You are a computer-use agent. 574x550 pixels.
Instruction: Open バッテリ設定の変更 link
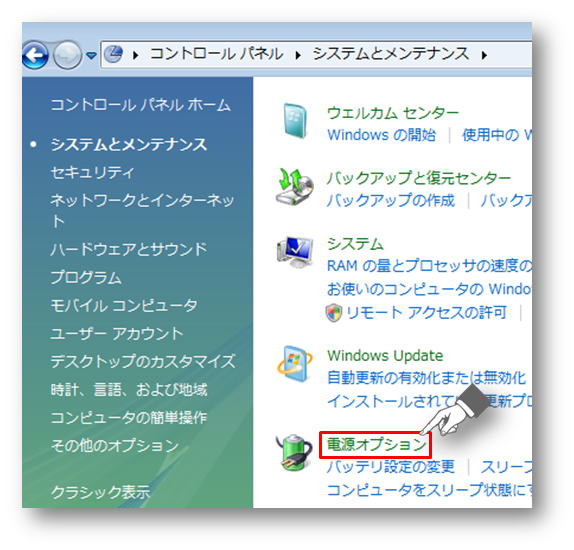[x=391, y=467]
